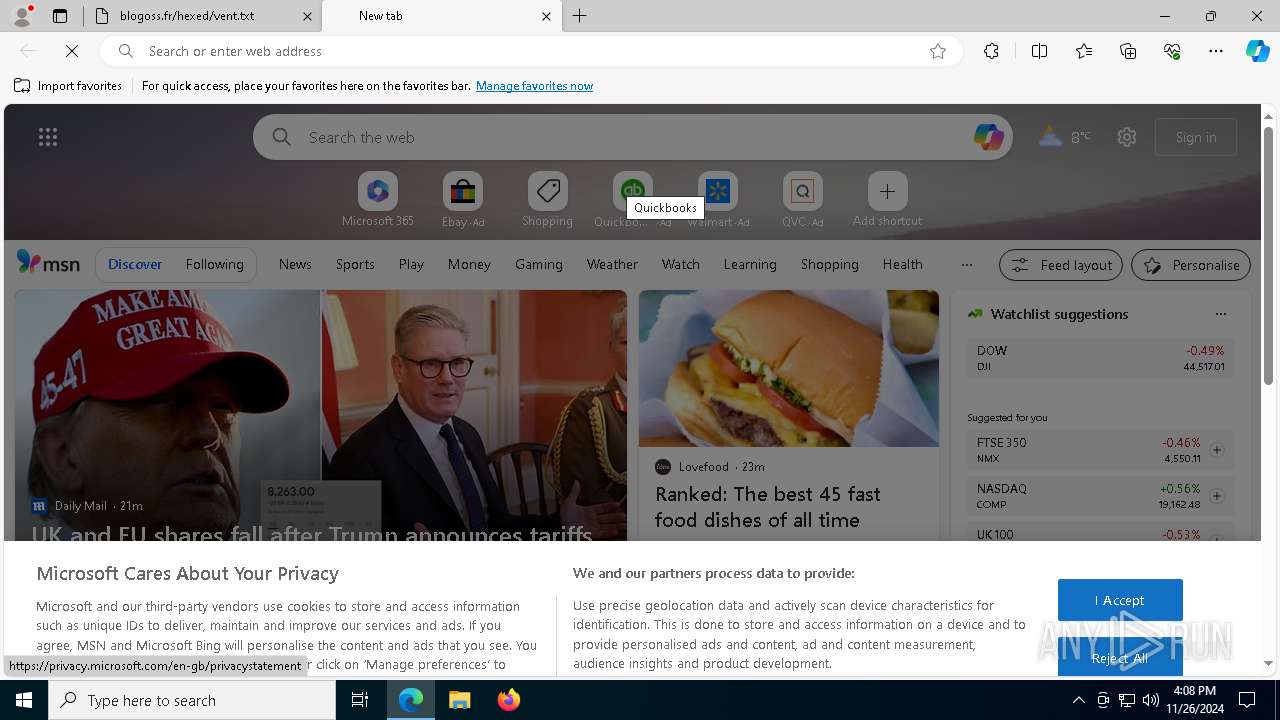This screenshot has height=720, width=1280.
Task: Add this page to favorites with the star icon
Action: pos(938,51)
